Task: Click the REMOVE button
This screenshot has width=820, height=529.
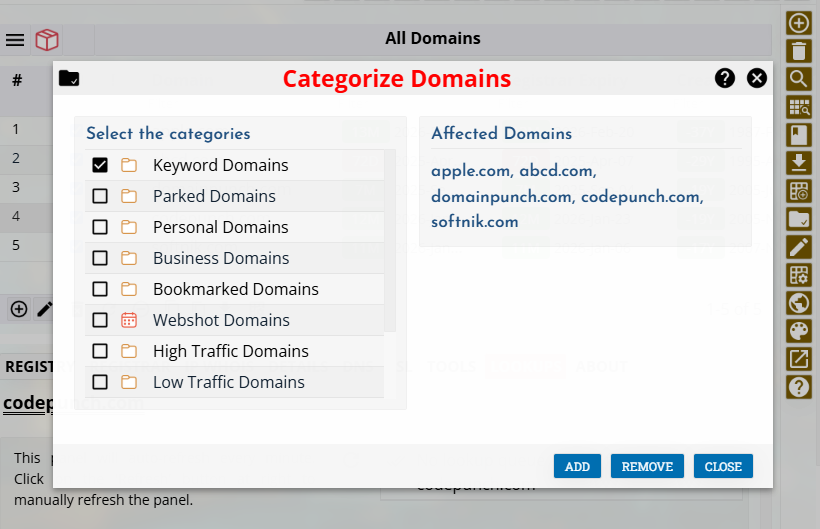Action: [x=647, y=466]
